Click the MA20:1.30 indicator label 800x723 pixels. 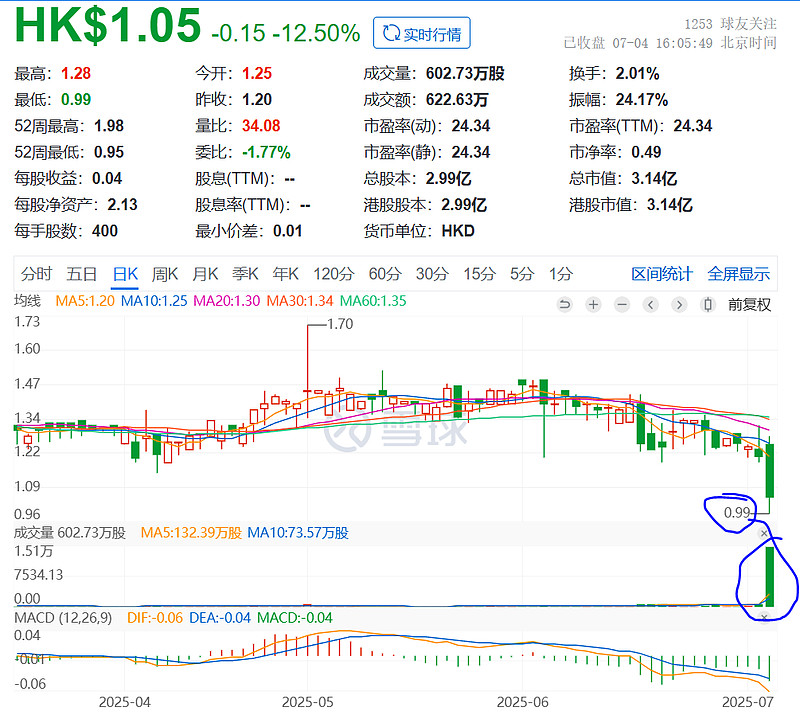pos(227,301)
